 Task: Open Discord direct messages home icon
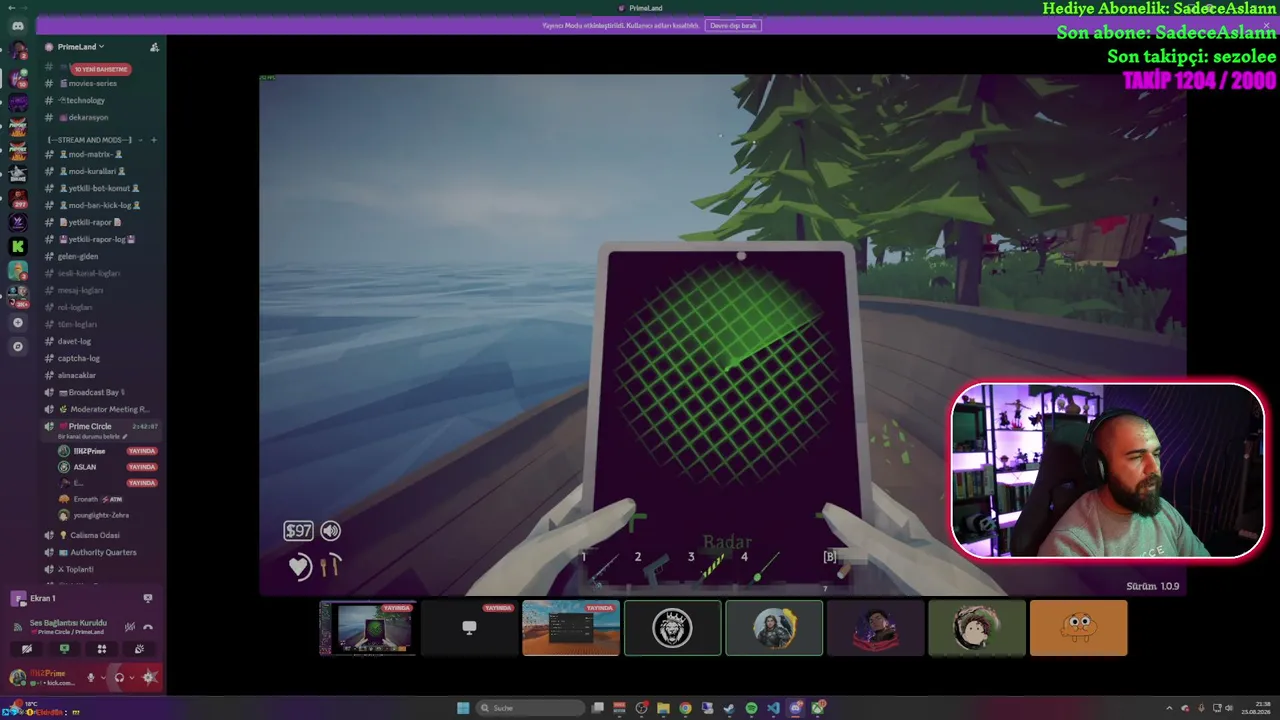pos(17,25)
